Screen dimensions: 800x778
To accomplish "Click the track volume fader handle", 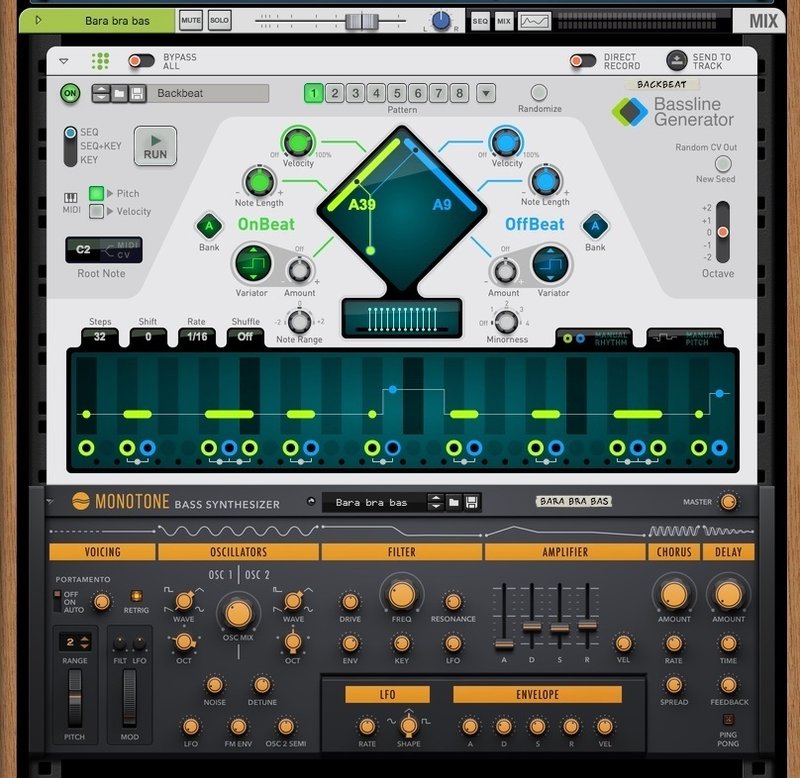I will click(362, 21).
